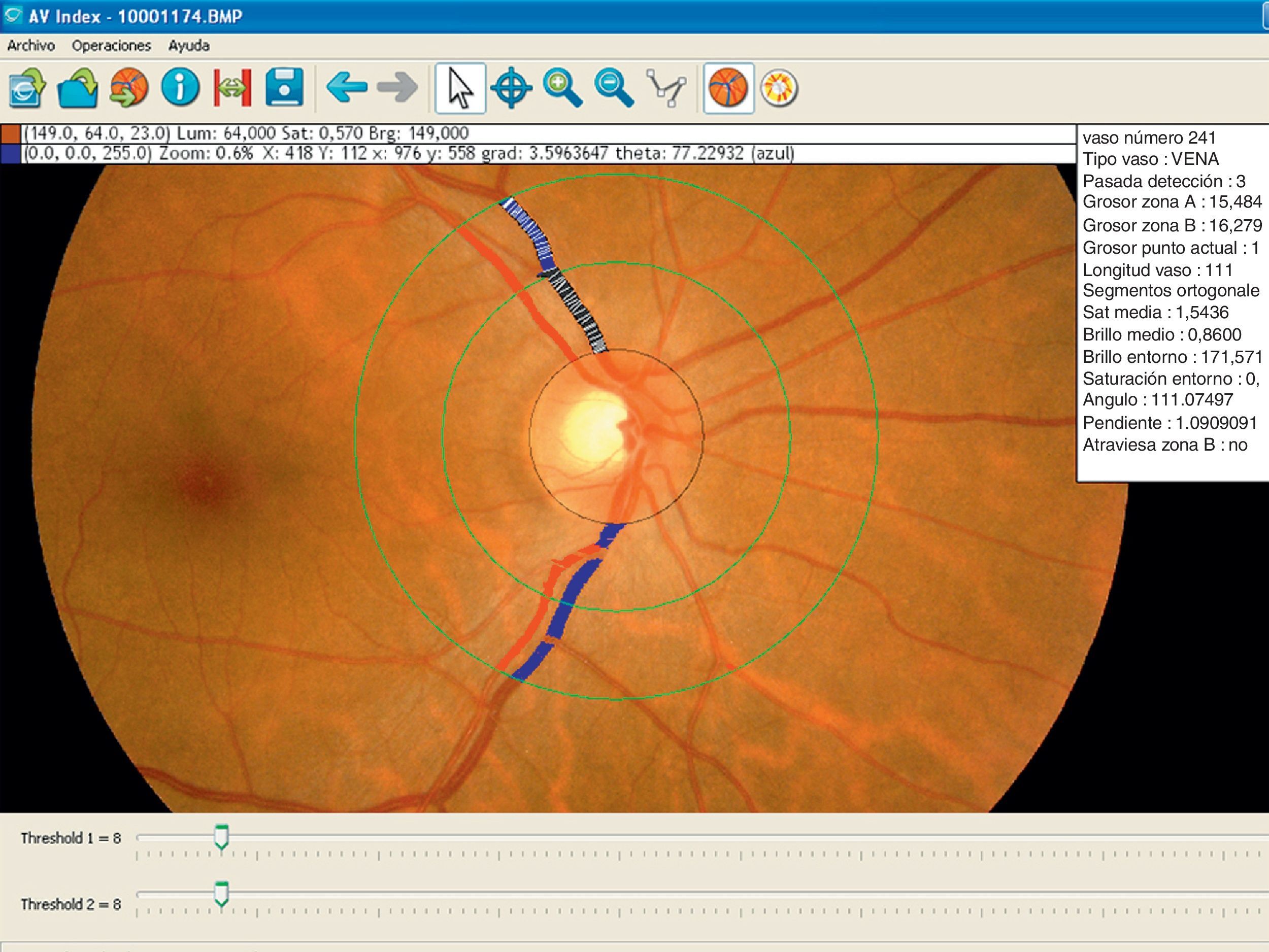The image size is (1269, 952).
Task: Click the retina with green arrow icon
Action: [x=129, y=88]
